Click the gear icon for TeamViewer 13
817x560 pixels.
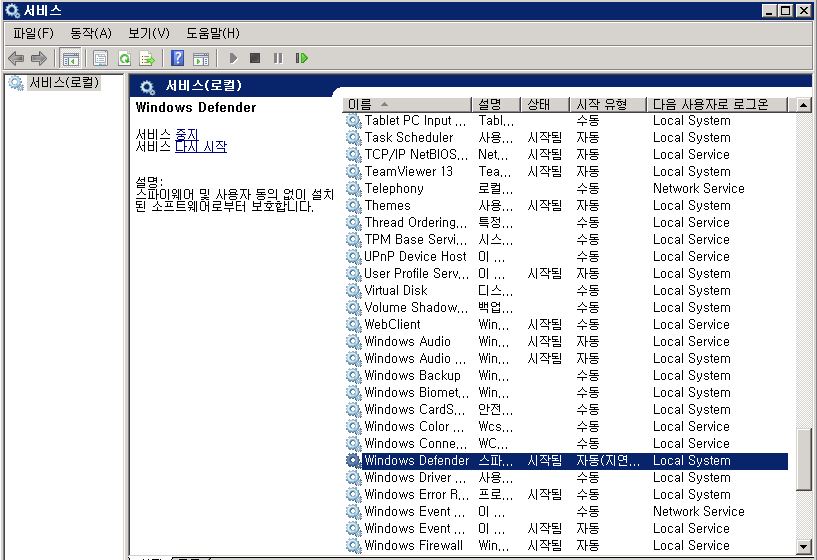pyautogui.click(x=353, y=171)
